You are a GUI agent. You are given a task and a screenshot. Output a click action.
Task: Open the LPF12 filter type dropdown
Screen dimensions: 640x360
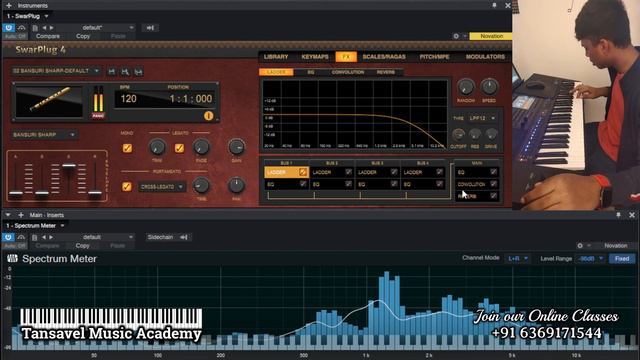tap(482, 118)
